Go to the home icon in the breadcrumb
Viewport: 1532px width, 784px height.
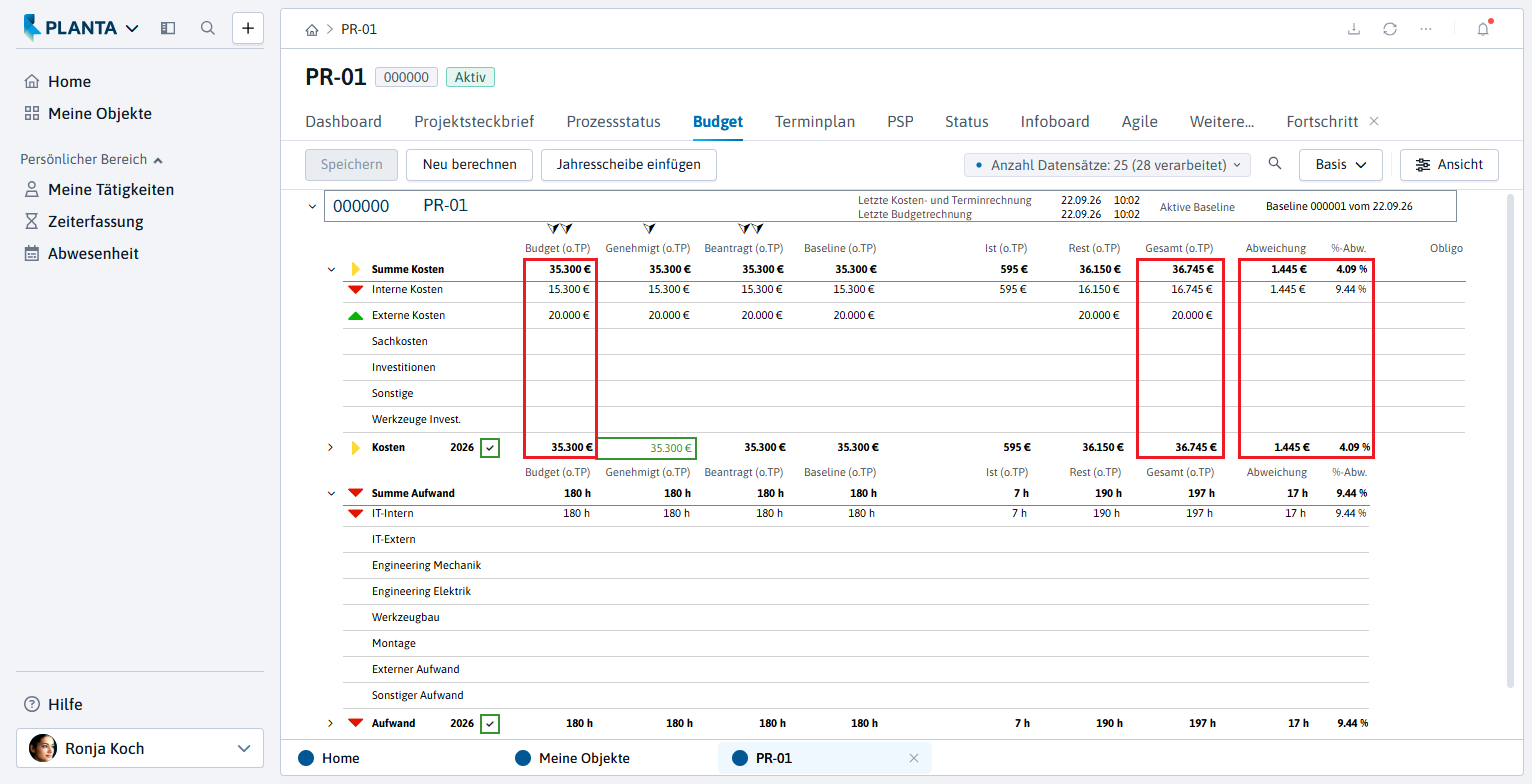[312, 29]
